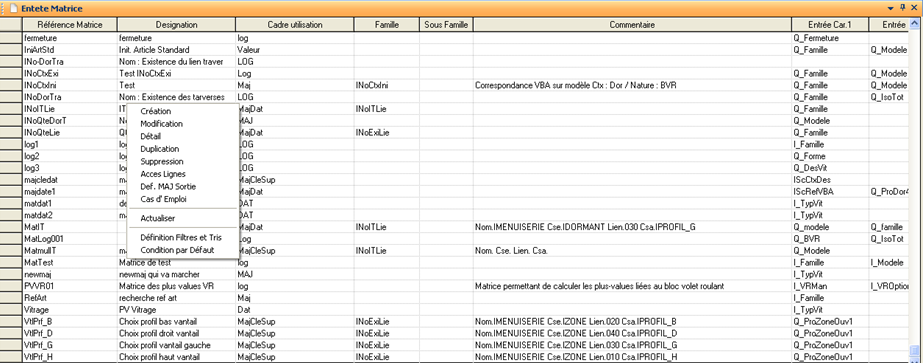Select the majcledat reference cell

70,179
